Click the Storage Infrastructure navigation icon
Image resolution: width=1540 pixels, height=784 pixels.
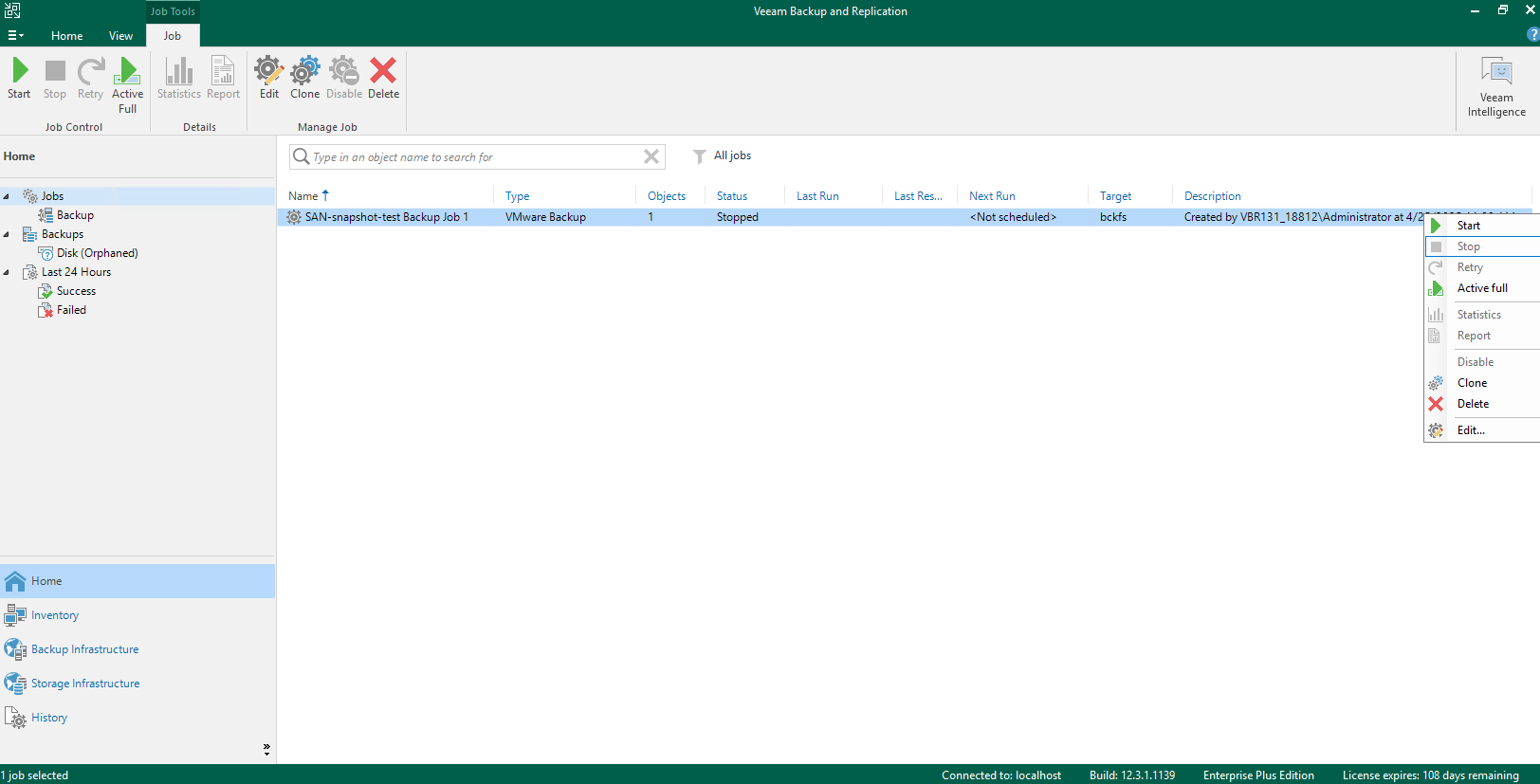(x=15, y=684)
